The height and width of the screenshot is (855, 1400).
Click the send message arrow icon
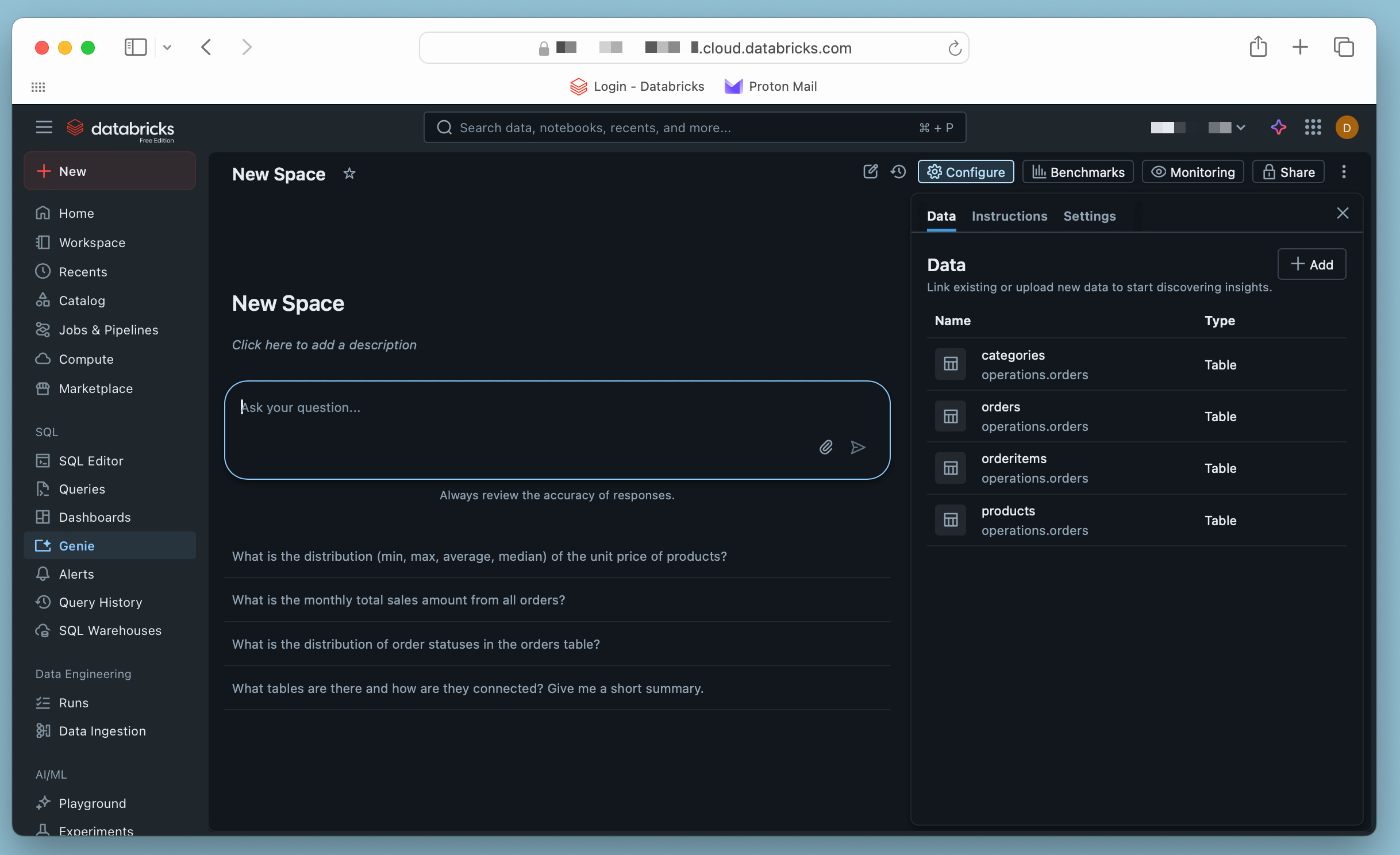[x=858, y=447]
